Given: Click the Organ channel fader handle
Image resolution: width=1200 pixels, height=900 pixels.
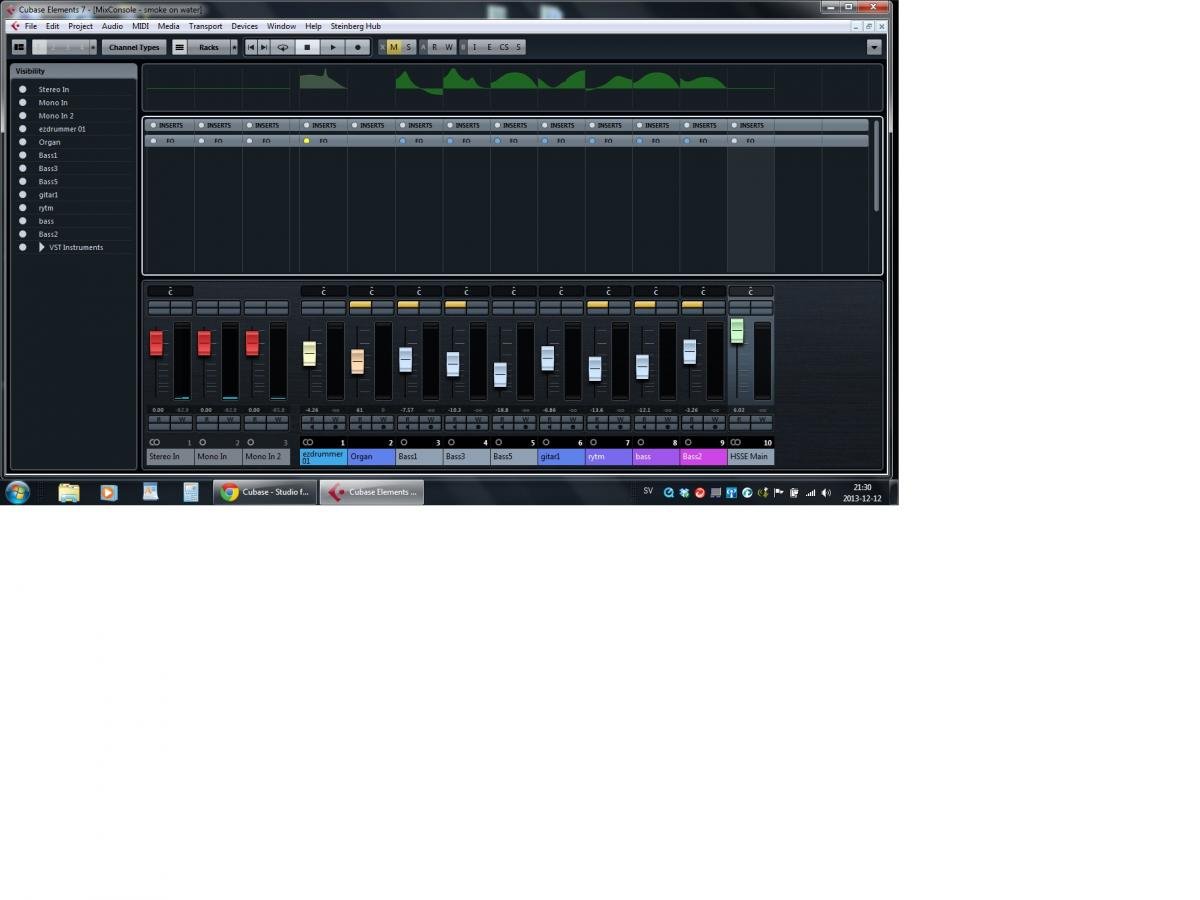Looking at the screenshot, I should [x=357, y=362].
